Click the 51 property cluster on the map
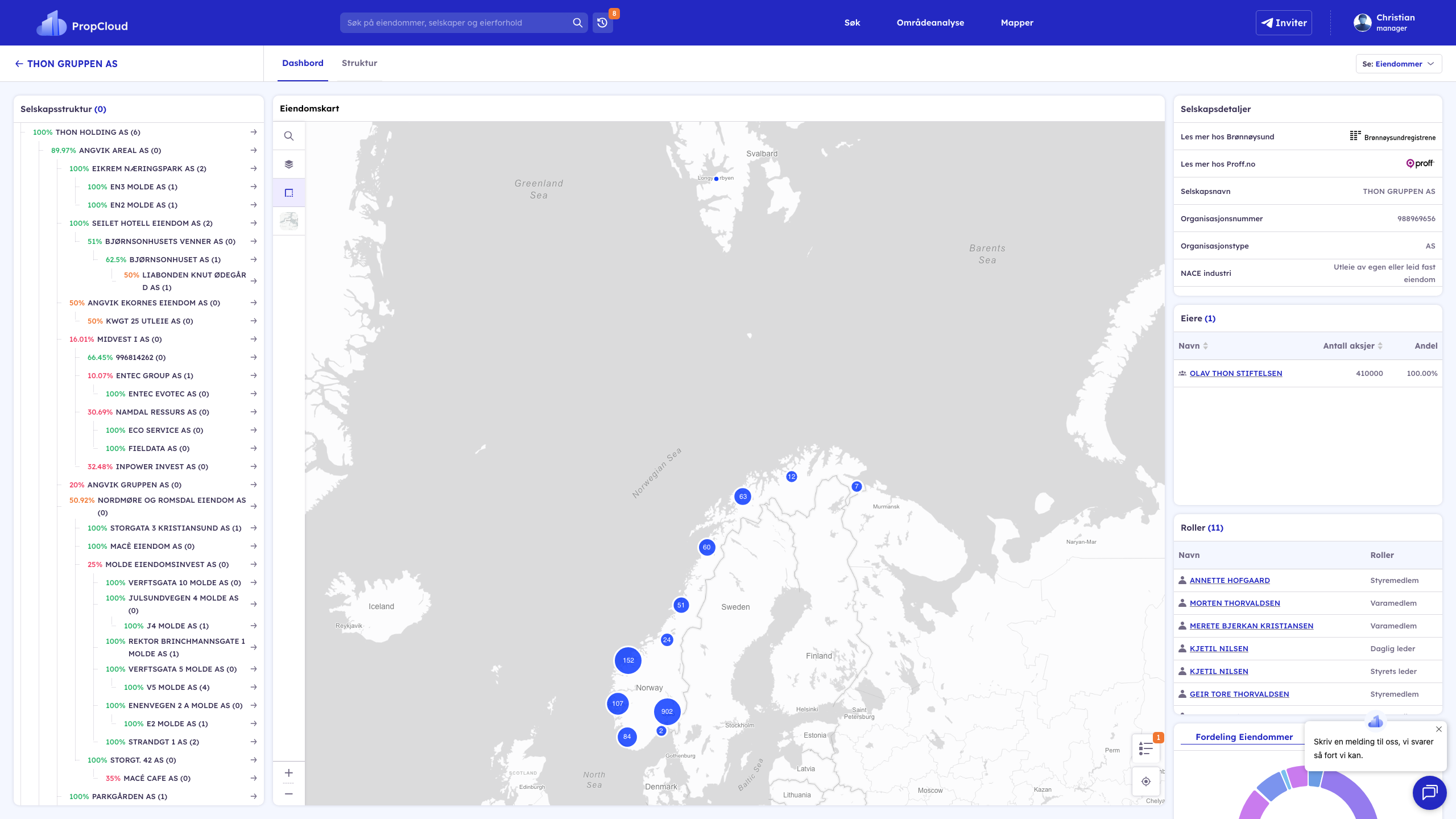1456x819 pixels. click(681, 605)
